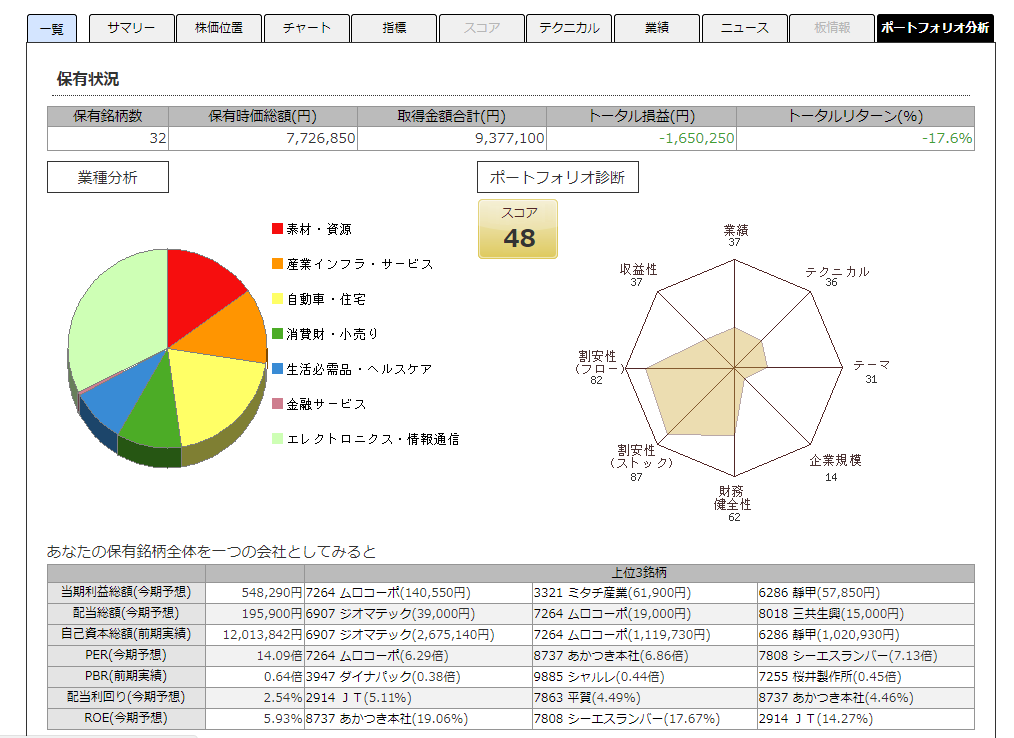Click the 割安性(ストック) 87 radar label
The height and width of the screenshot is (738, 1014).
coord(640,462)
